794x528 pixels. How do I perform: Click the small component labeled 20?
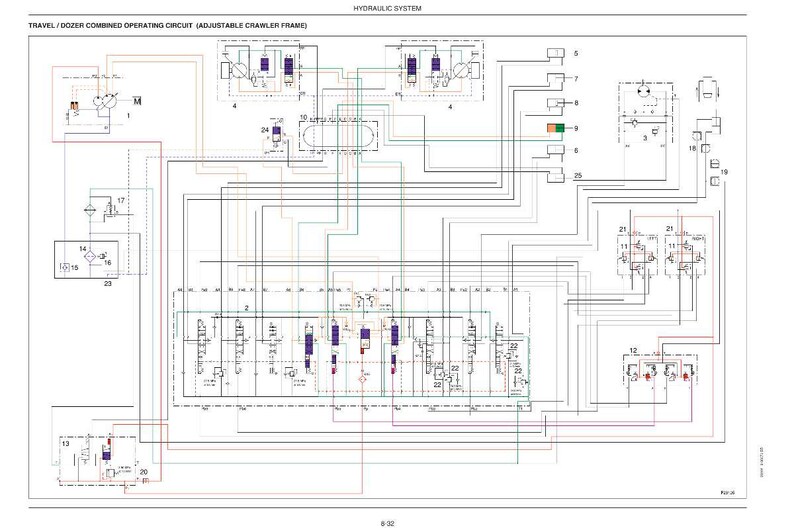146,480
